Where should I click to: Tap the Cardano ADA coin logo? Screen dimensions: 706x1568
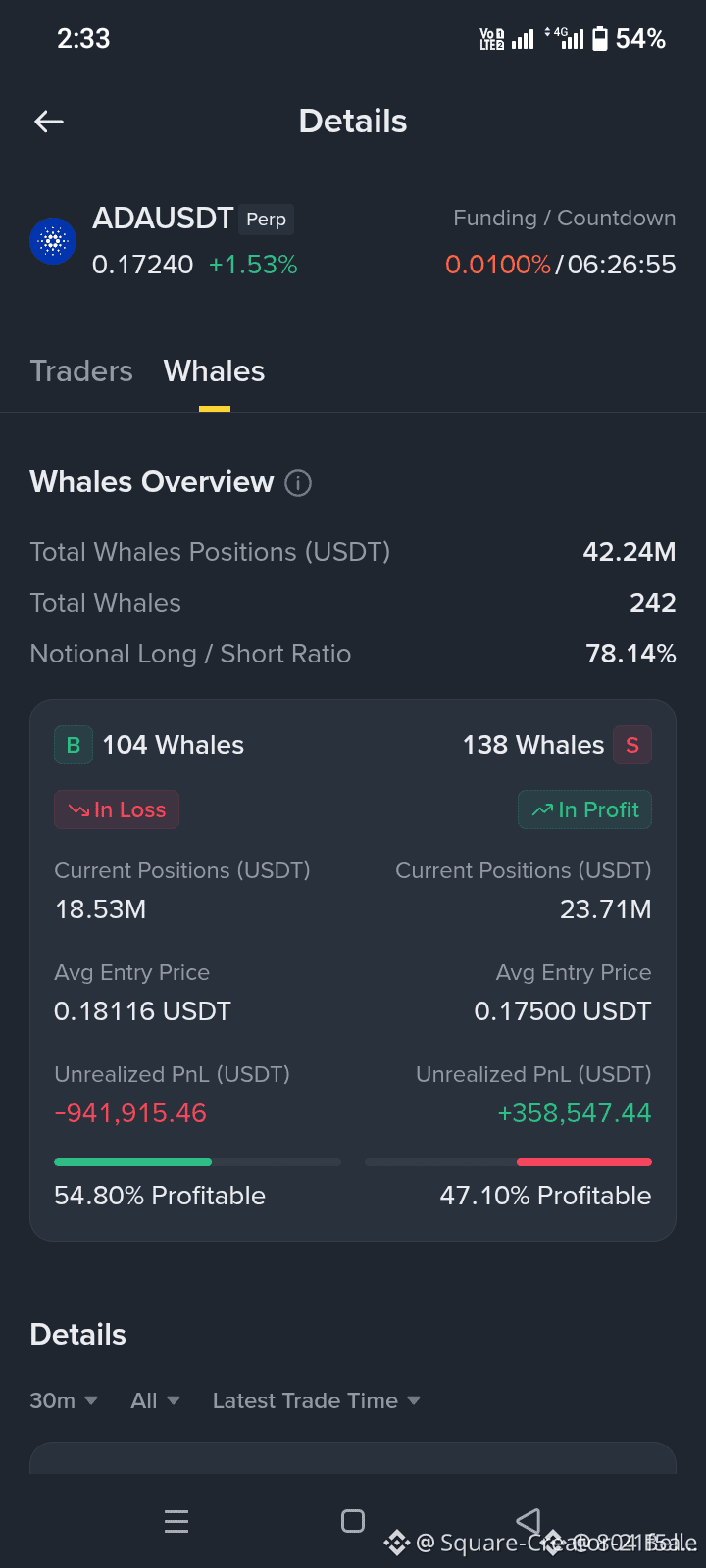tap(53, 241)
